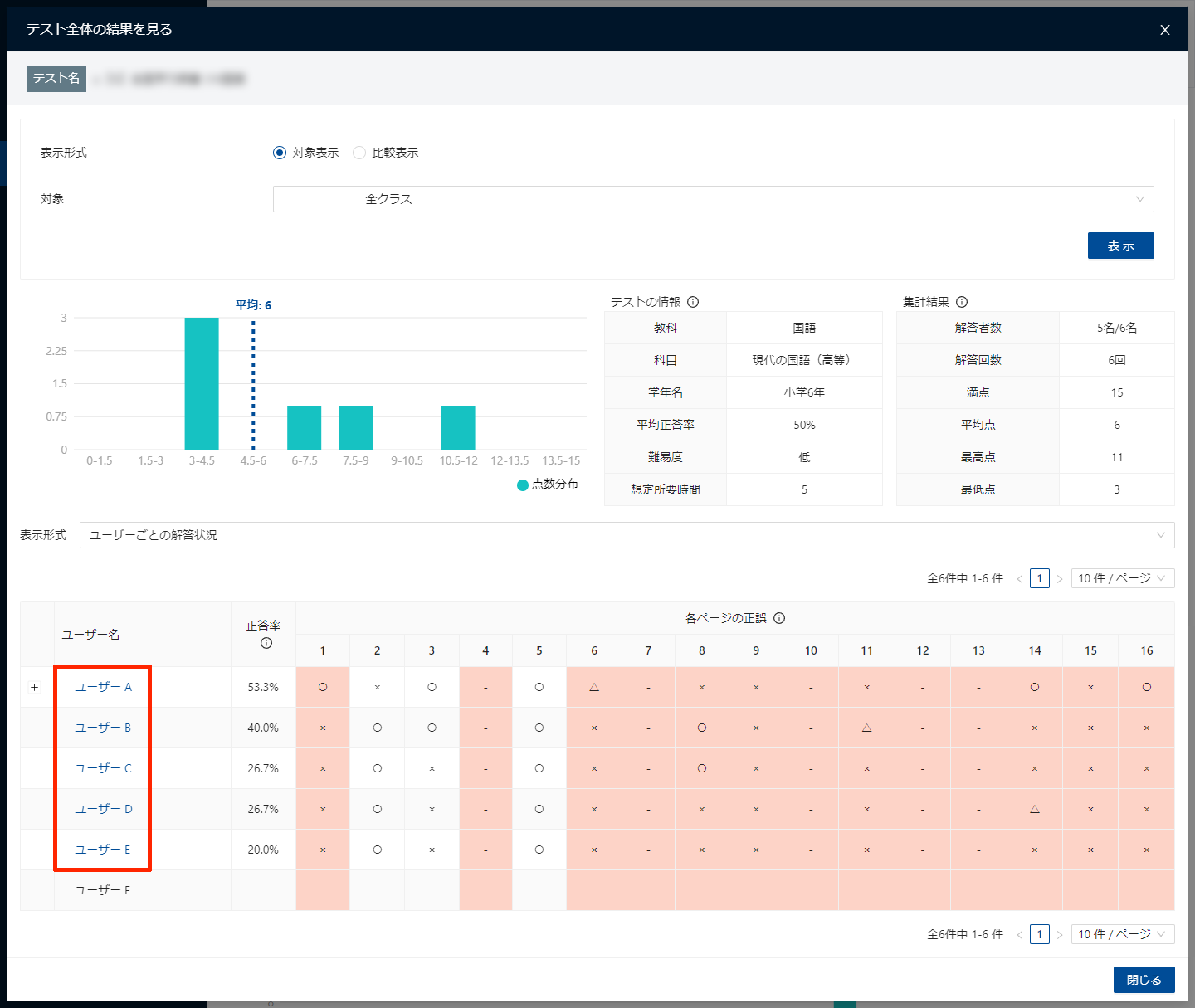Toggle 点数分布 legend in the chart

(548, 485)
